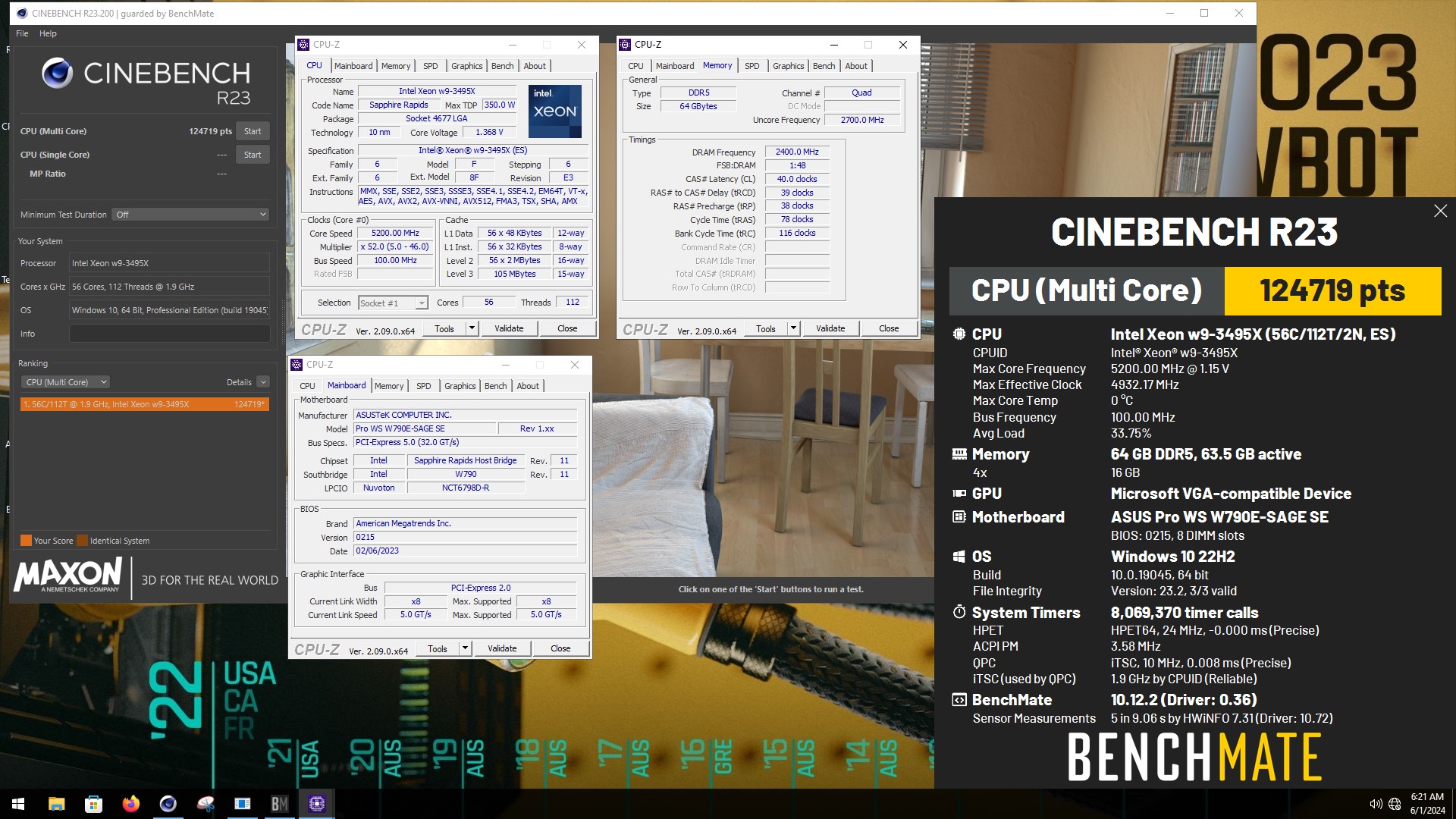Expand the arrow next to the Details button
The image size is (1456, 819).
tap(263, 382)
